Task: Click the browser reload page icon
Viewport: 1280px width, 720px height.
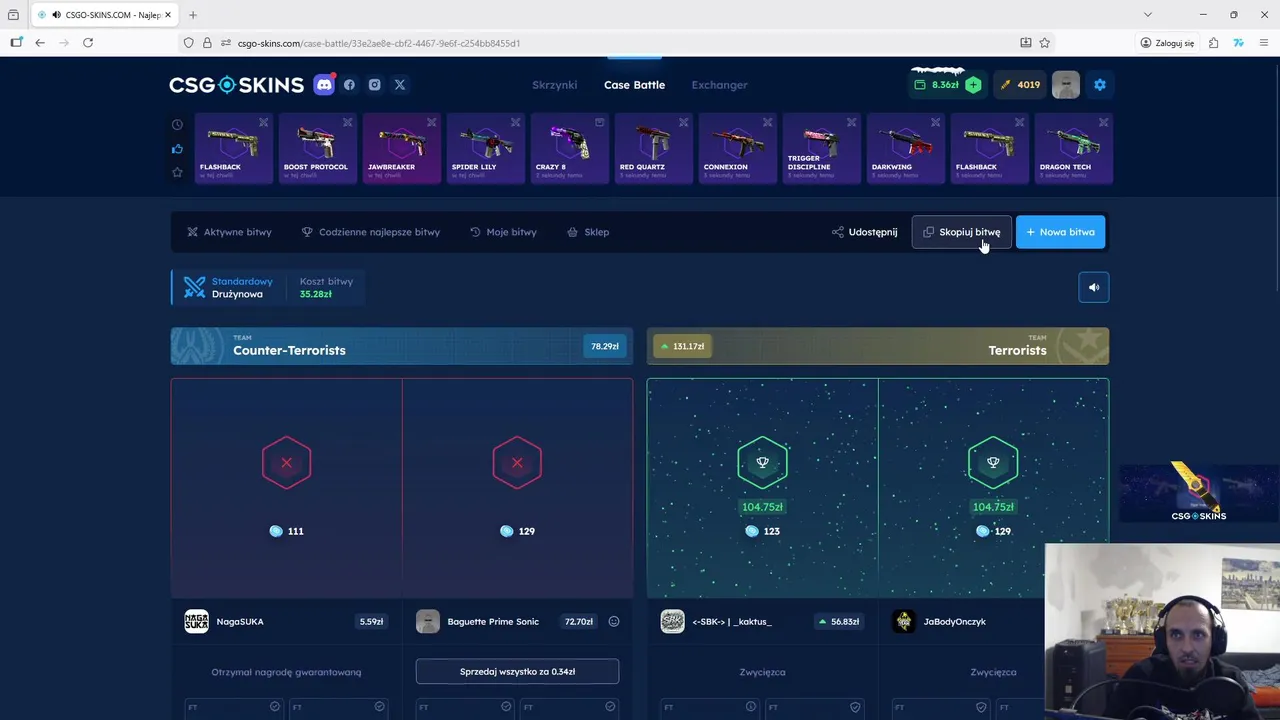Action: tap(88, 43)
